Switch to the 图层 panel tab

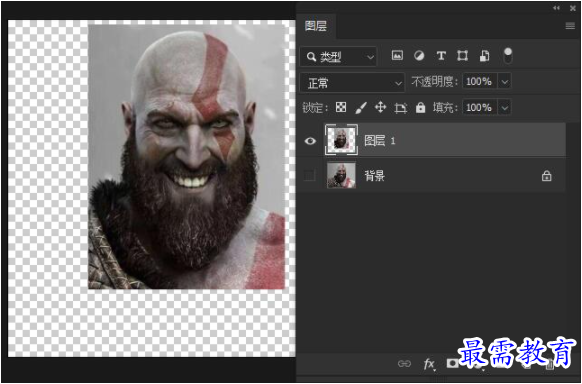[x=316, y=26]
